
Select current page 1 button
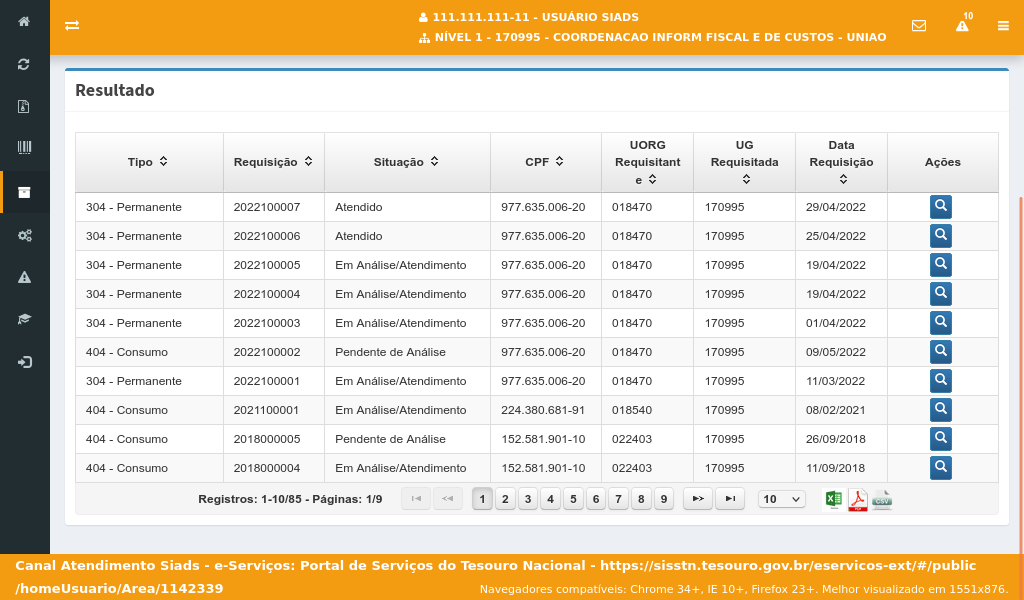click(x=482, y=499)
